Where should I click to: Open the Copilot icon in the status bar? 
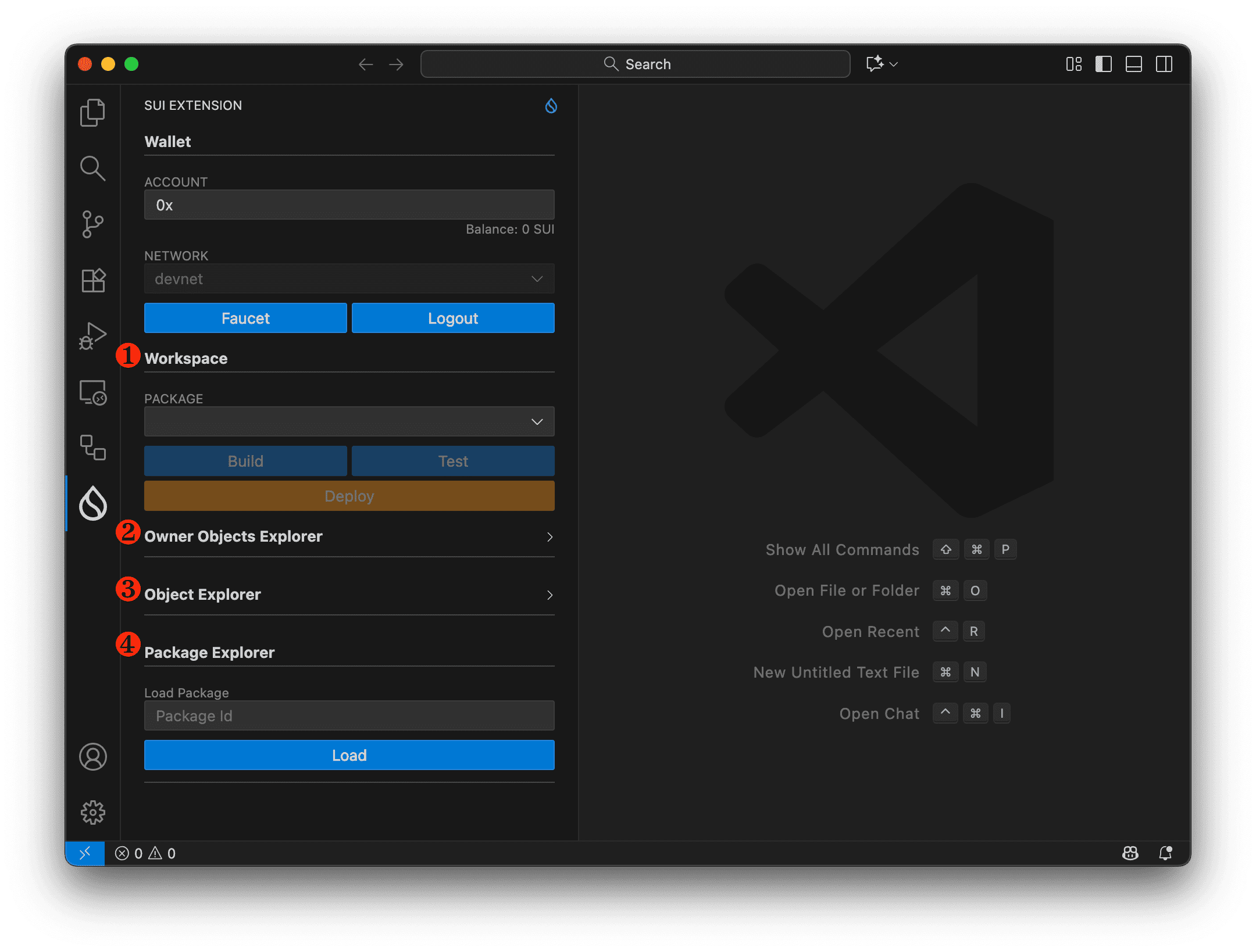pyautogui.click(x=1130, y=853)
